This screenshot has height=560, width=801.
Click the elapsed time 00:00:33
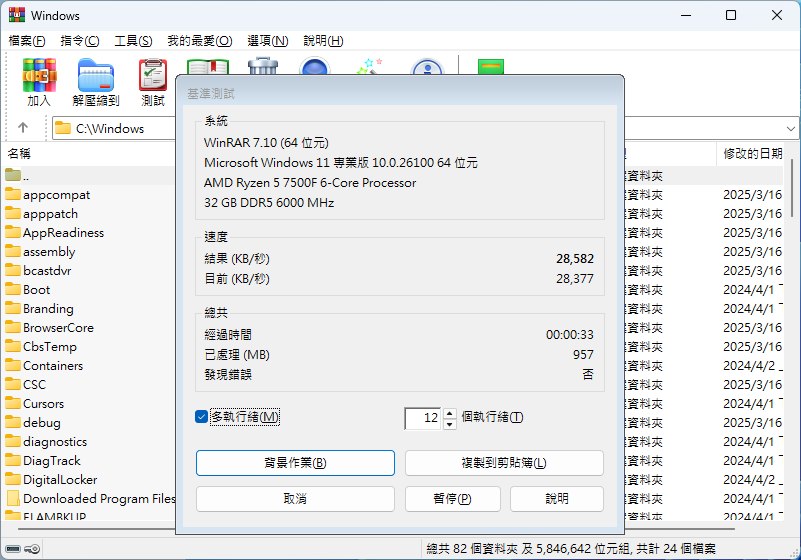(x=570, y=335)
